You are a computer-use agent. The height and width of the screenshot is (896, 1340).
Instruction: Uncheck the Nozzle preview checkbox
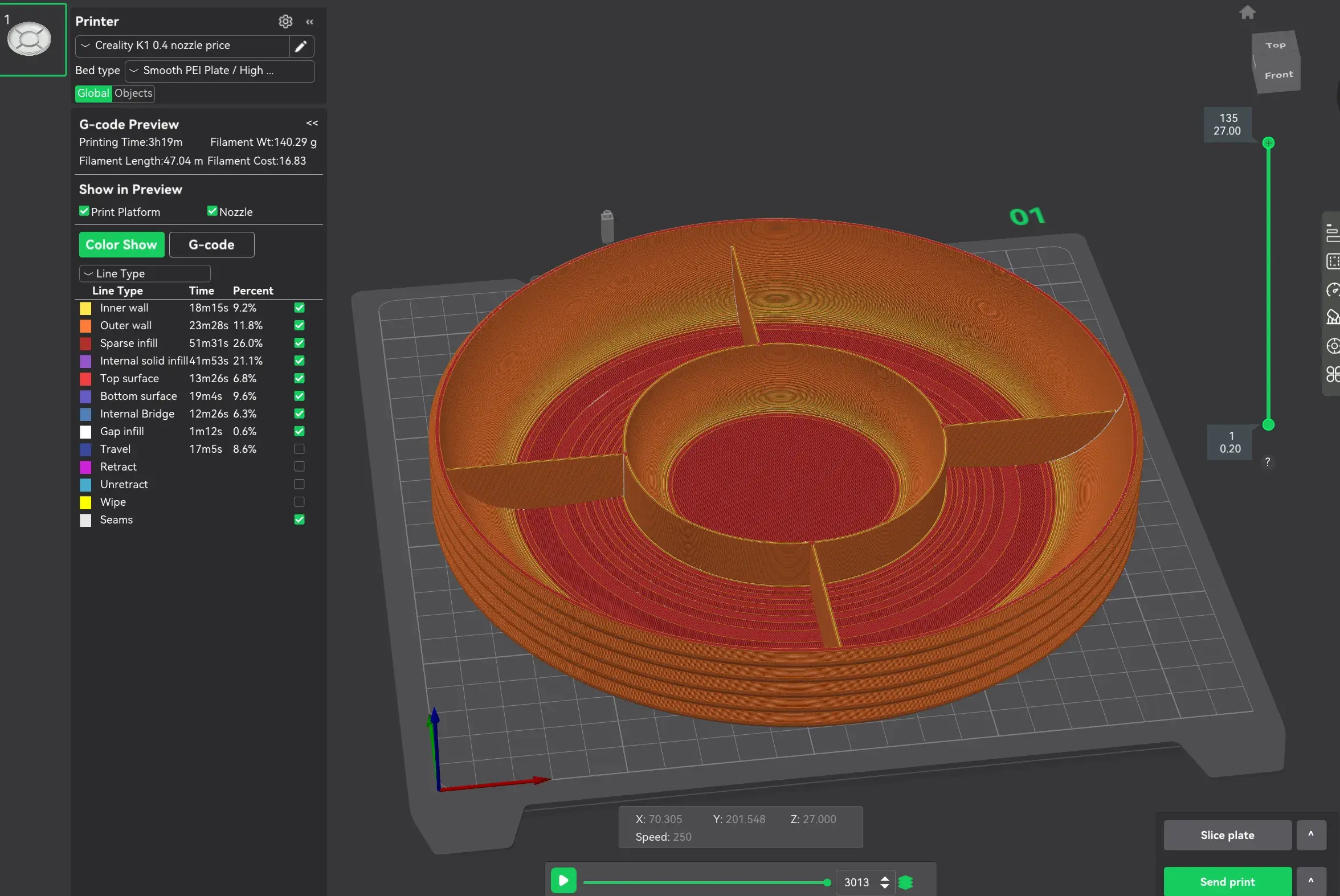click(x=212, y=211)
